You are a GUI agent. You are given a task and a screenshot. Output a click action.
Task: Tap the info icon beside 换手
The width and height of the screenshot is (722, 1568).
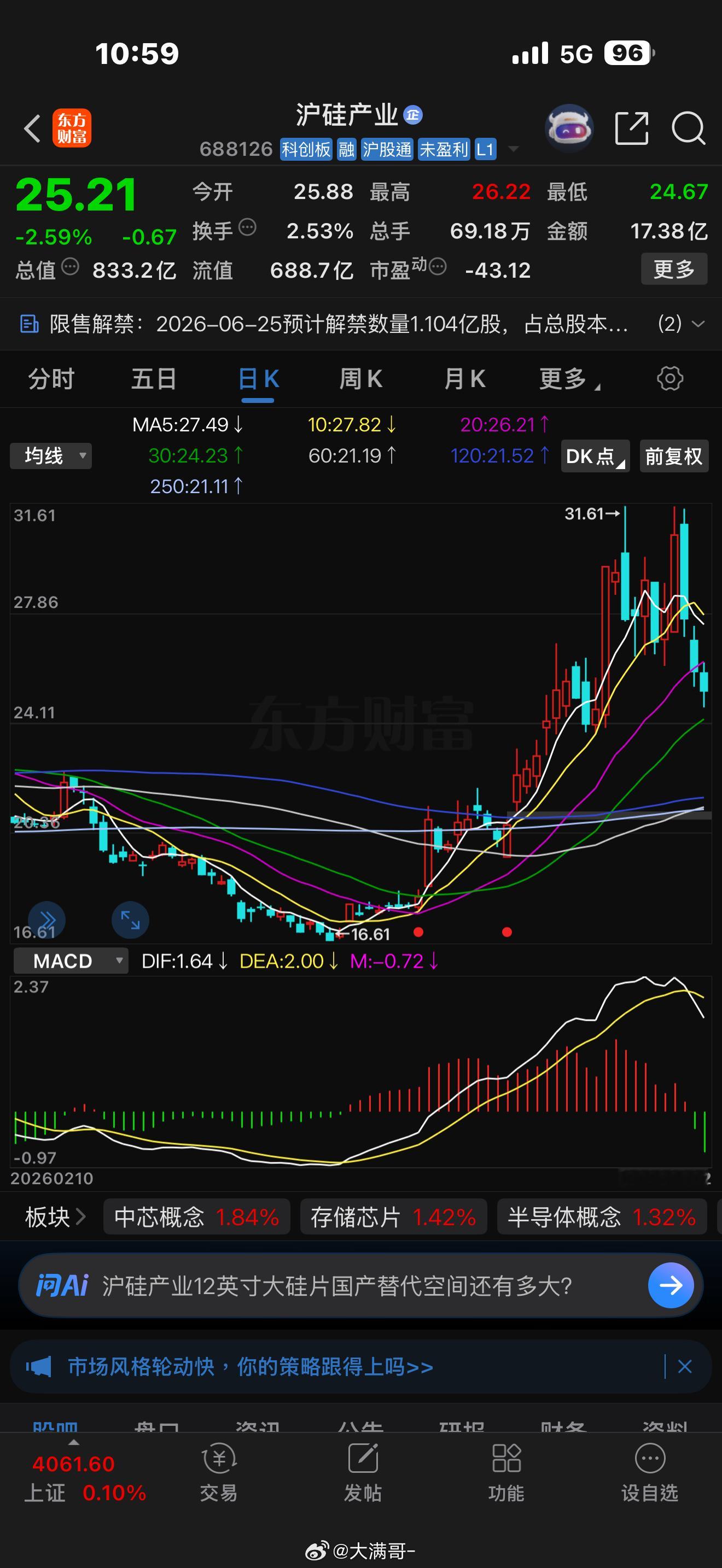[247, 227]
